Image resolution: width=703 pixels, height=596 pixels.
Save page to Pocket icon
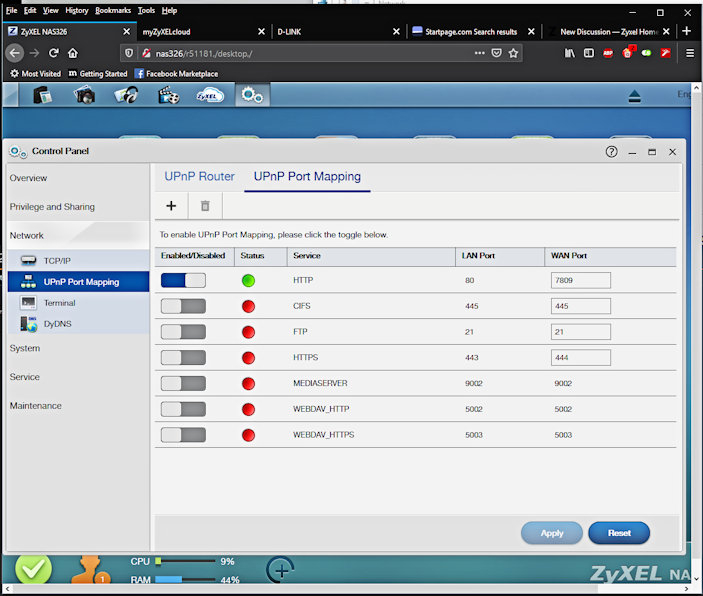[x=496, y=53]
